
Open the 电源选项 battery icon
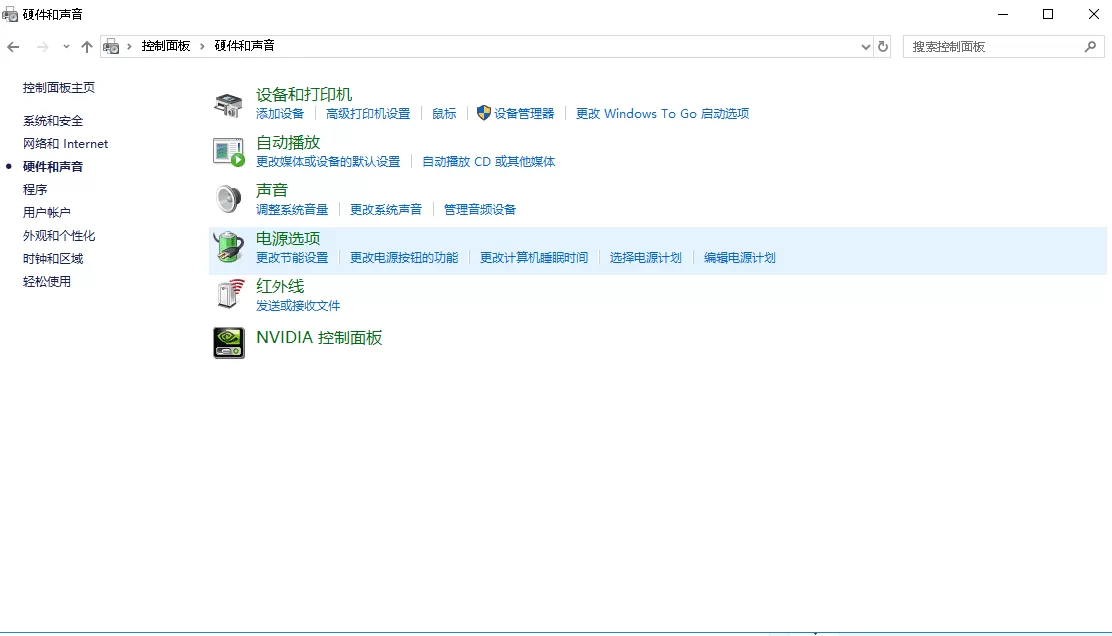coord(228,247)
